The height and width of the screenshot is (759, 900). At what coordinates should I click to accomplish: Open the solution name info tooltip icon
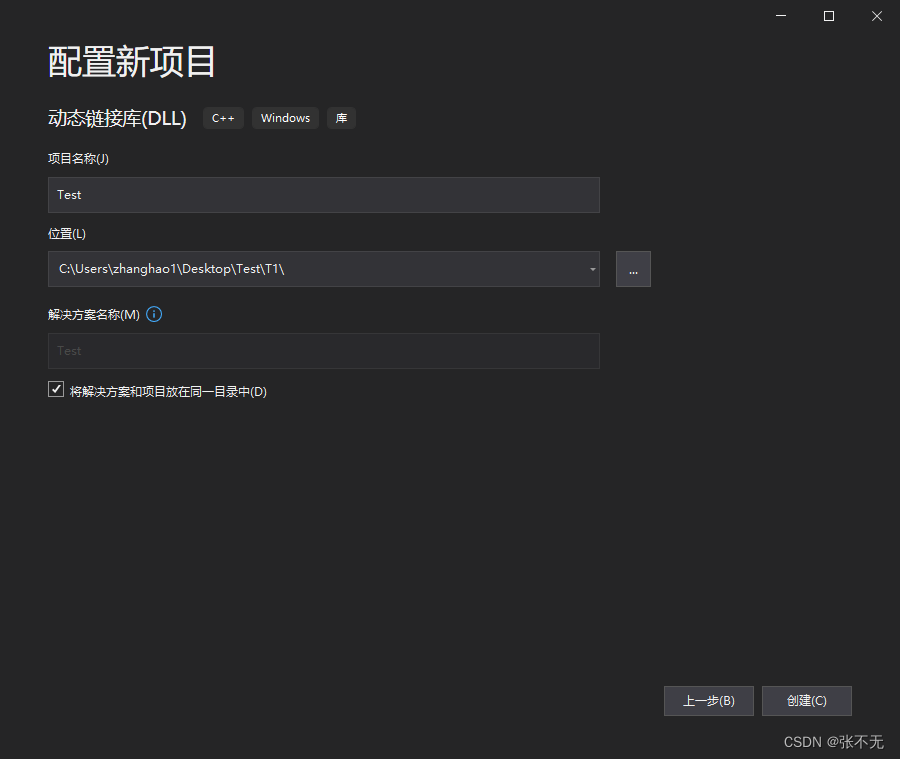[153, 314]
